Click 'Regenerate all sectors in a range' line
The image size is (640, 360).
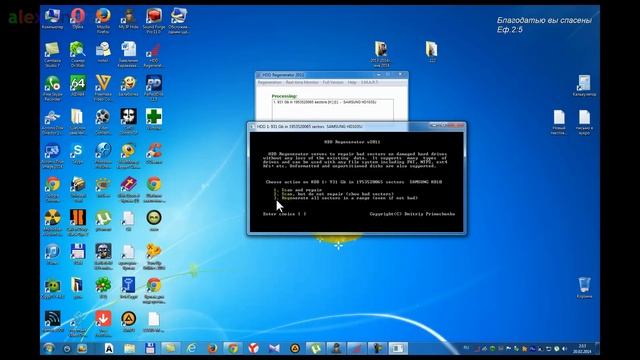tap(346, 198)
